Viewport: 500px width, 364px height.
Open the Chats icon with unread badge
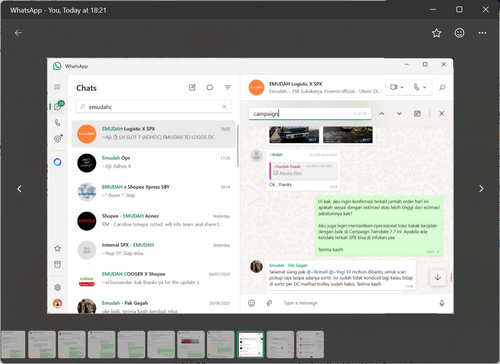[x=57, y=106]
